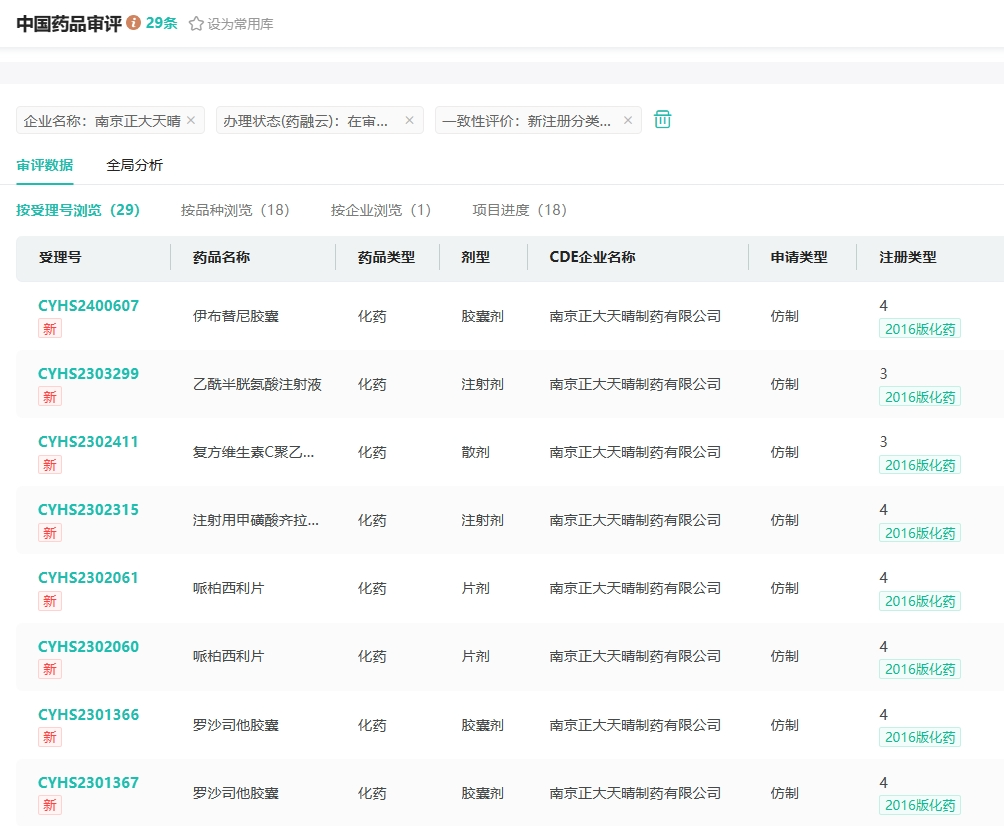Click the 2016版化药 tag in the CYHS2301366 row
Viewport: 1004px width, 826px height.
pos(920,737)
